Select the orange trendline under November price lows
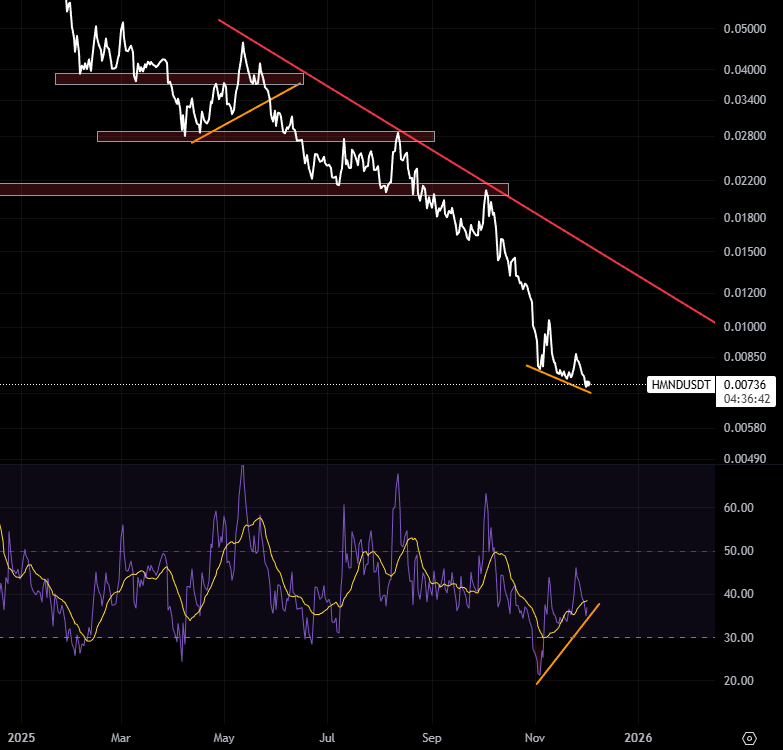Viewport: 783px width, 750px height. click(558, 379)
